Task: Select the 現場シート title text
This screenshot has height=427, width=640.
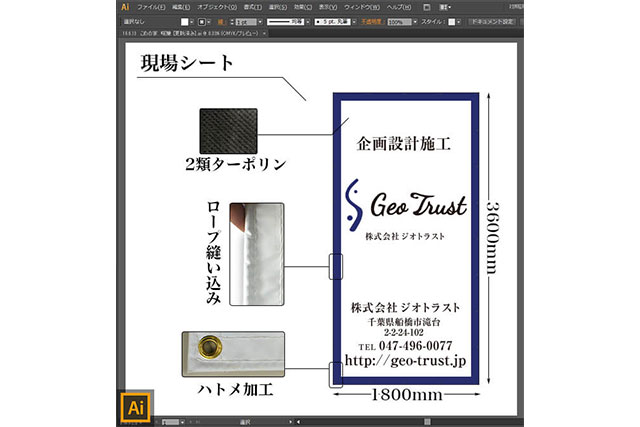Action: [x=187, y=63]
